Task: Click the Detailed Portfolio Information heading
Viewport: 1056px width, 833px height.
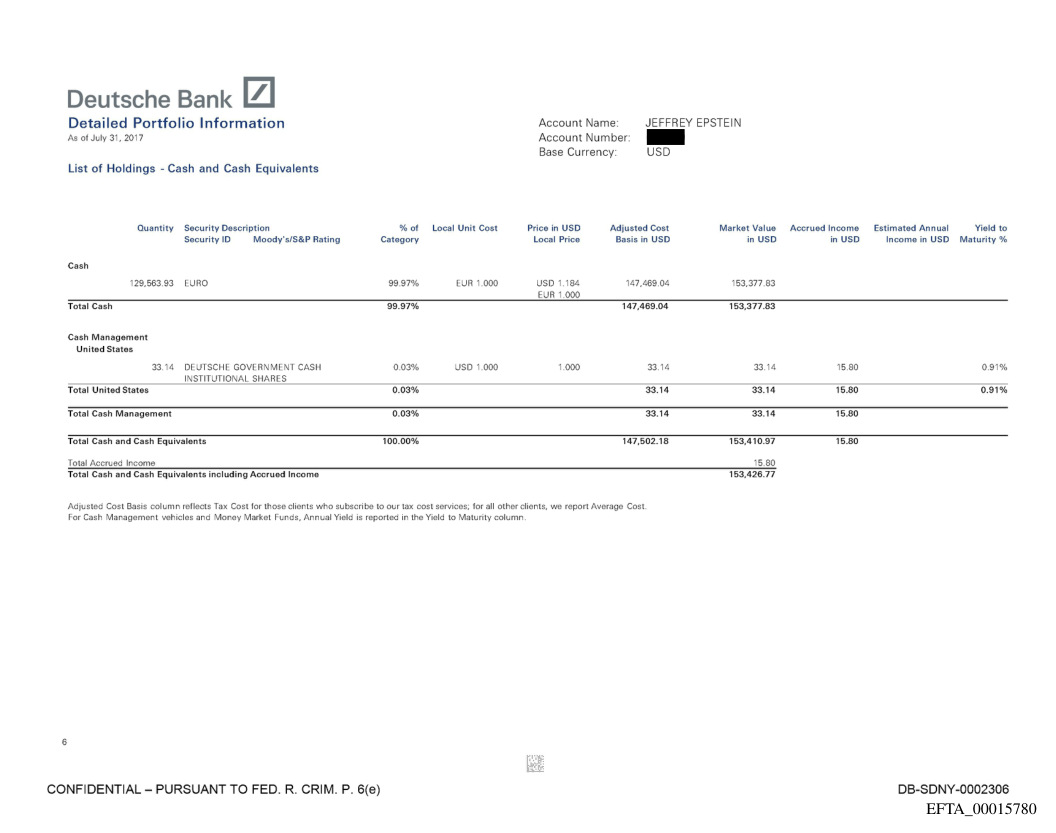Action: tap(176, 123)
